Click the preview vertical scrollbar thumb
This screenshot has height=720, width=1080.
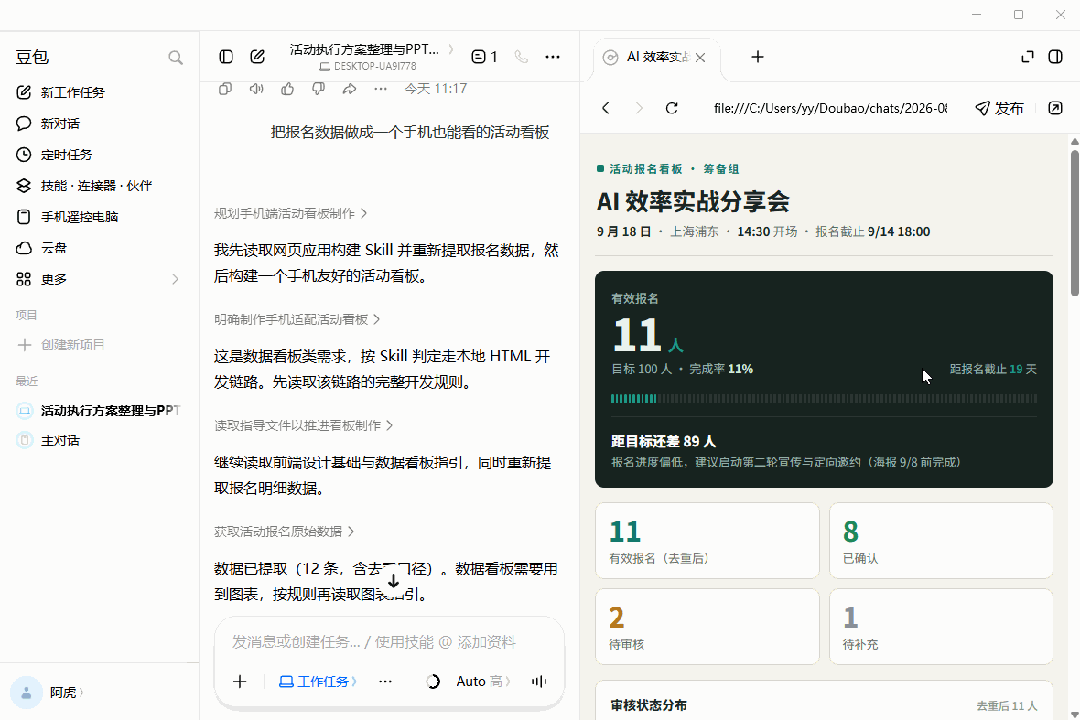1074,223
